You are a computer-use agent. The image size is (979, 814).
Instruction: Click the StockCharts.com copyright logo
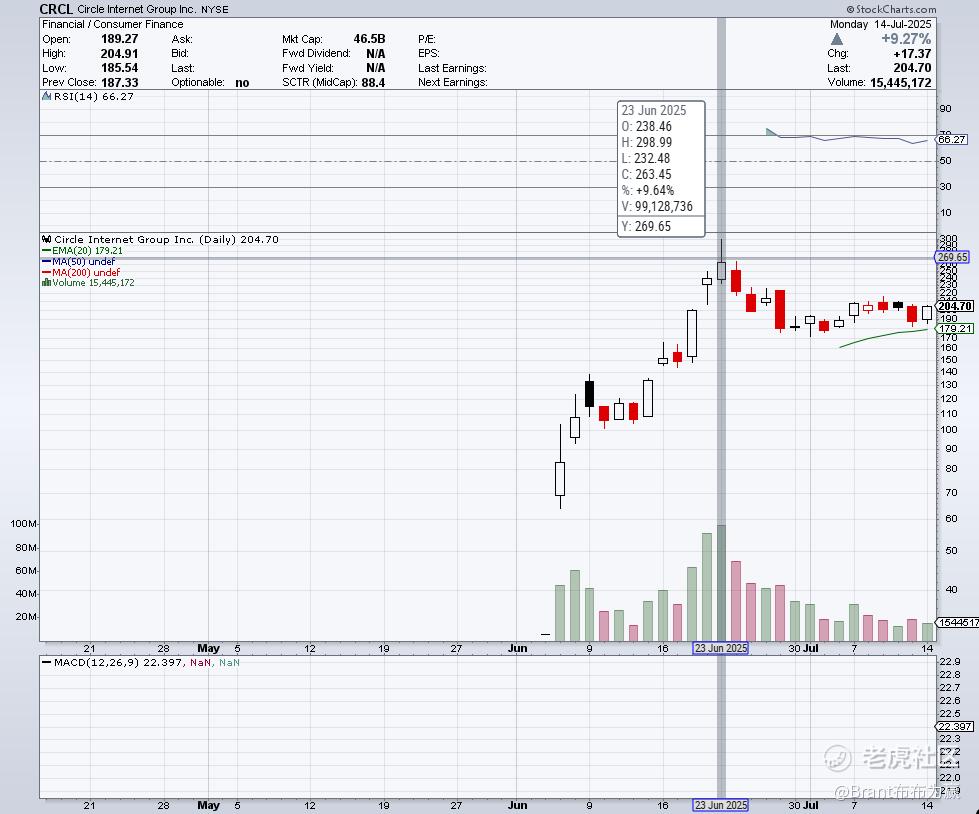(891, 9)
